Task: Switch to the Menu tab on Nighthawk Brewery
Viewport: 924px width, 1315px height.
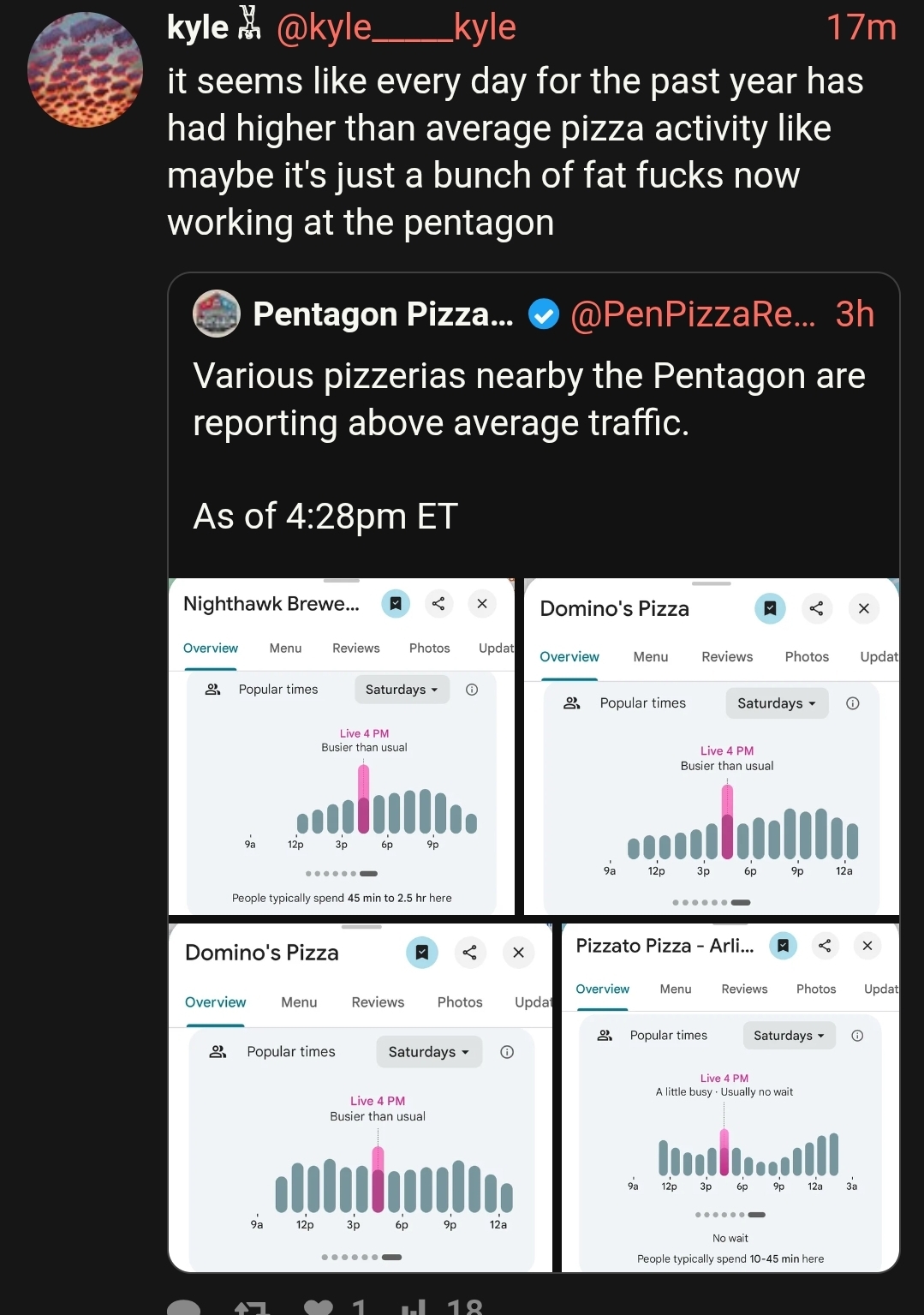Action: (x=285, y=649)
